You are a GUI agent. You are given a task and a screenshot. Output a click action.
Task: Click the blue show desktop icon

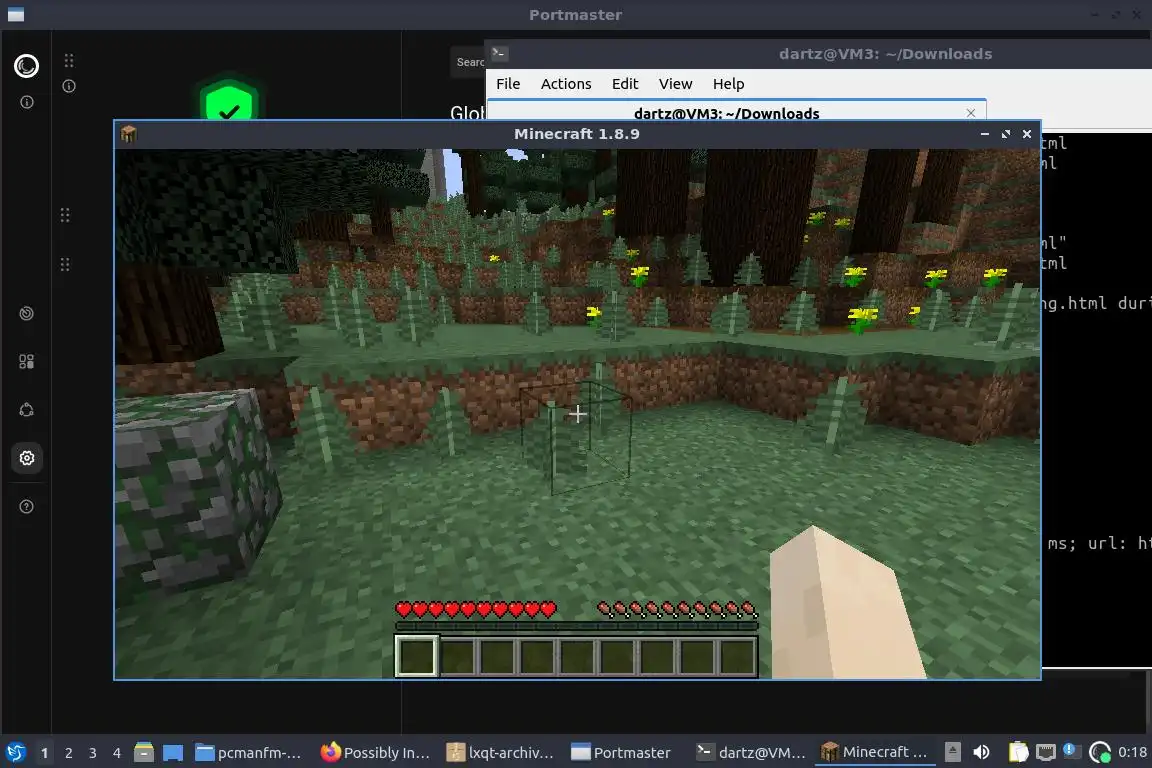click(x=173, y=753)
